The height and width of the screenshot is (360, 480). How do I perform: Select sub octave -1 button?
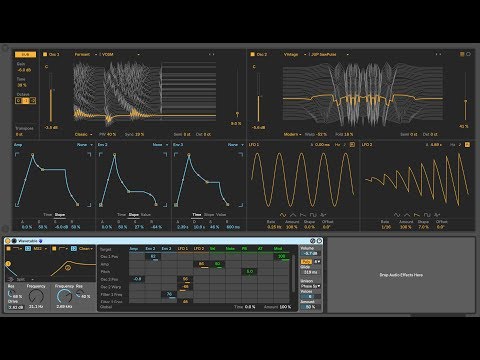point(26,100)
